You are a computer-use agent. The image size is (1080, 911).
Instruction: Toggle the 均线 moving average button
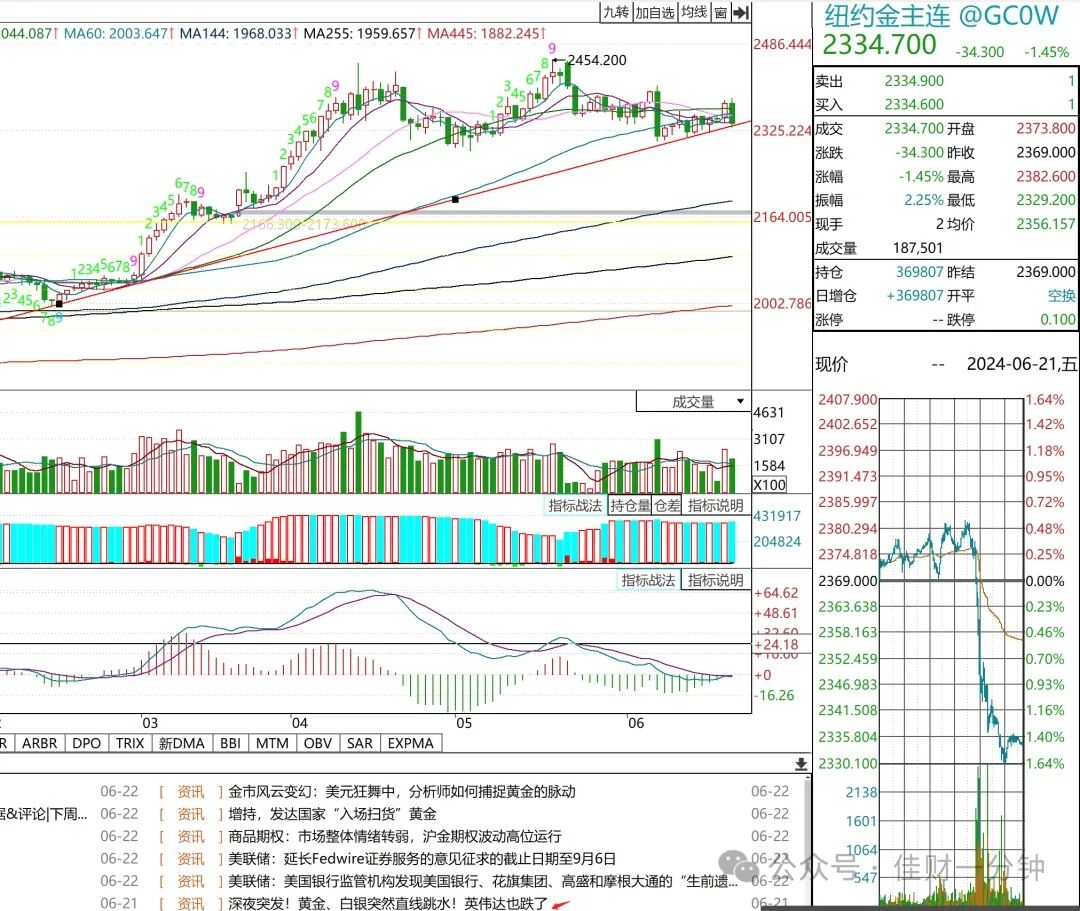[x=694, y=12]
